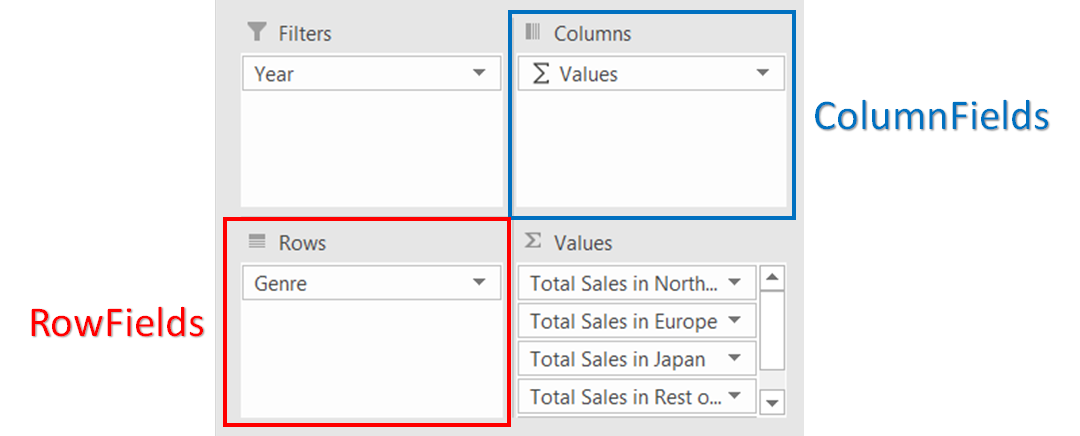Screen dimensions: 1080x436
Task: Open the Year filter field dropdown
Action: pos(479,74)
